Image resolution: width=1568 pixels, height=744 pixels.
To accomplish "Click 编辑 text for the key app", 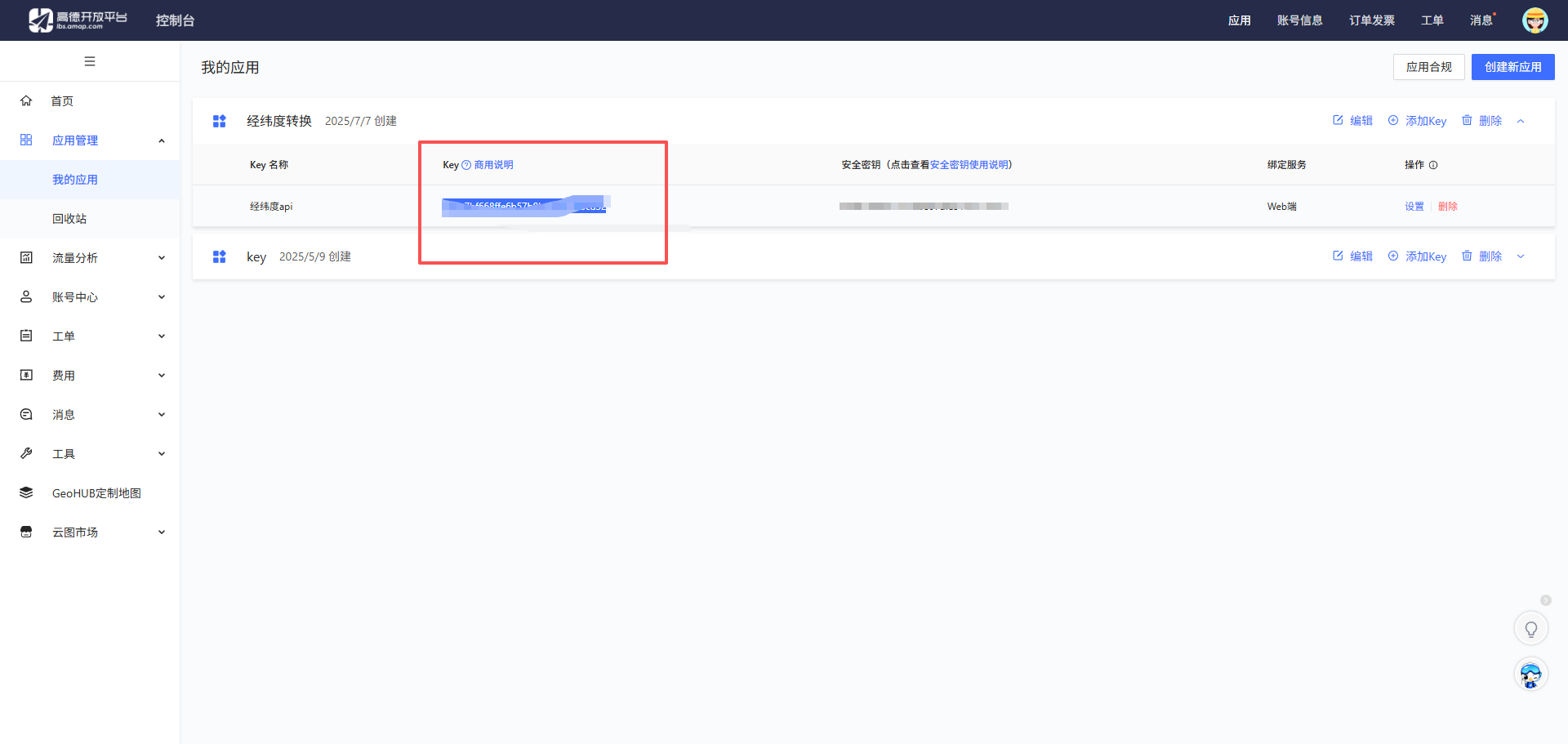I will 1361,256.
